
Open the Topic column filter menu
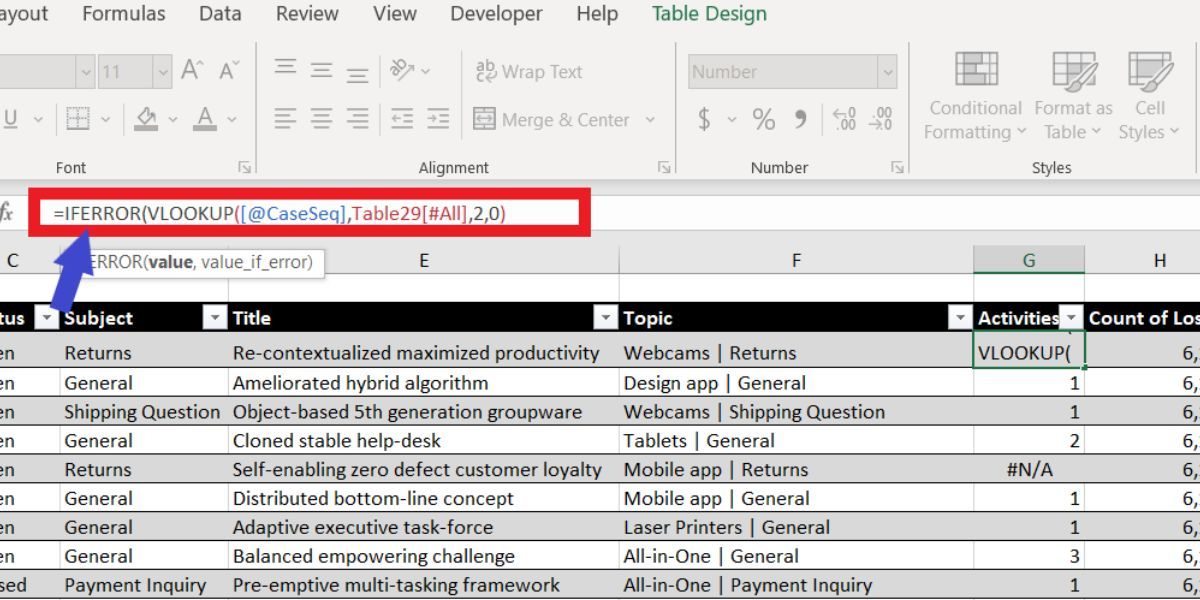pos(958,318)
